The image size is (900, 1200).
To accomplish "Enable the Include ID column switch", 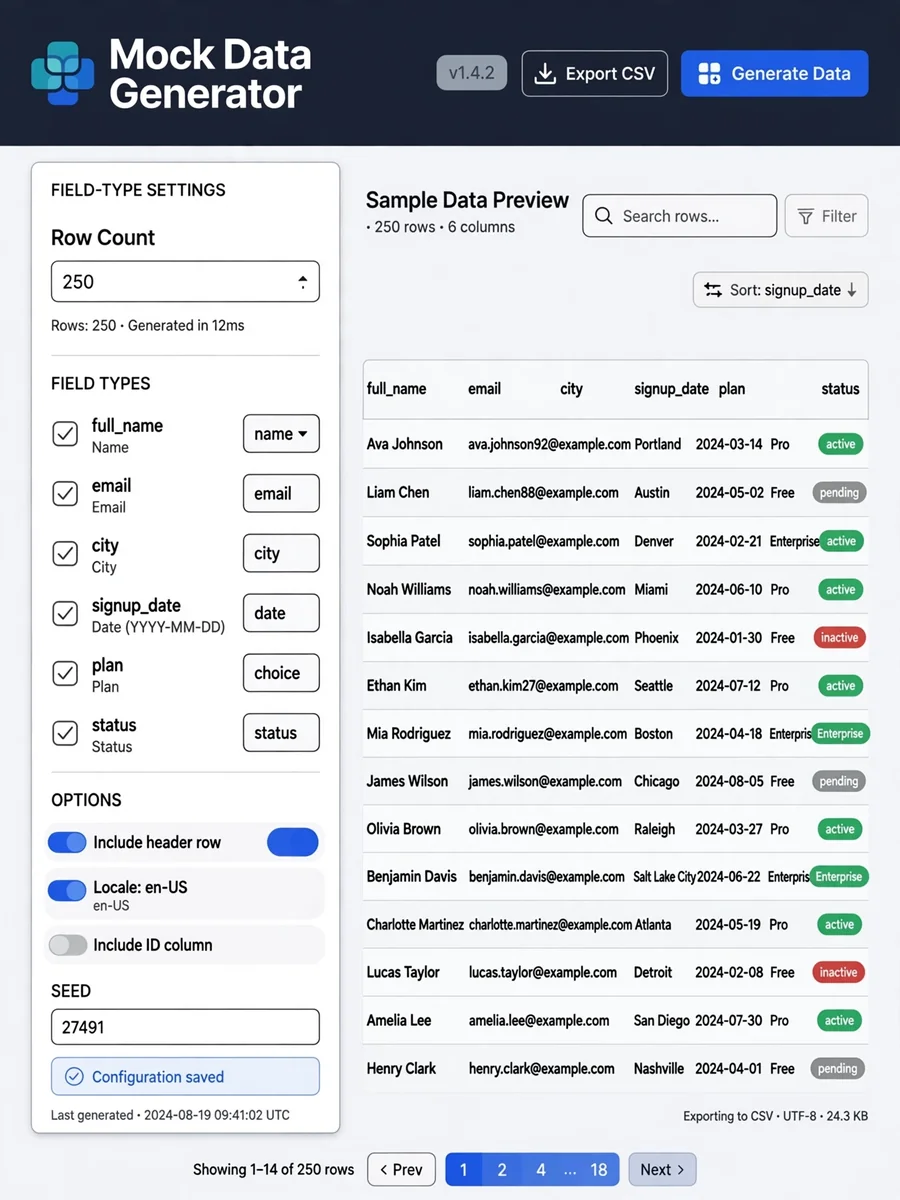I will 67,945.
